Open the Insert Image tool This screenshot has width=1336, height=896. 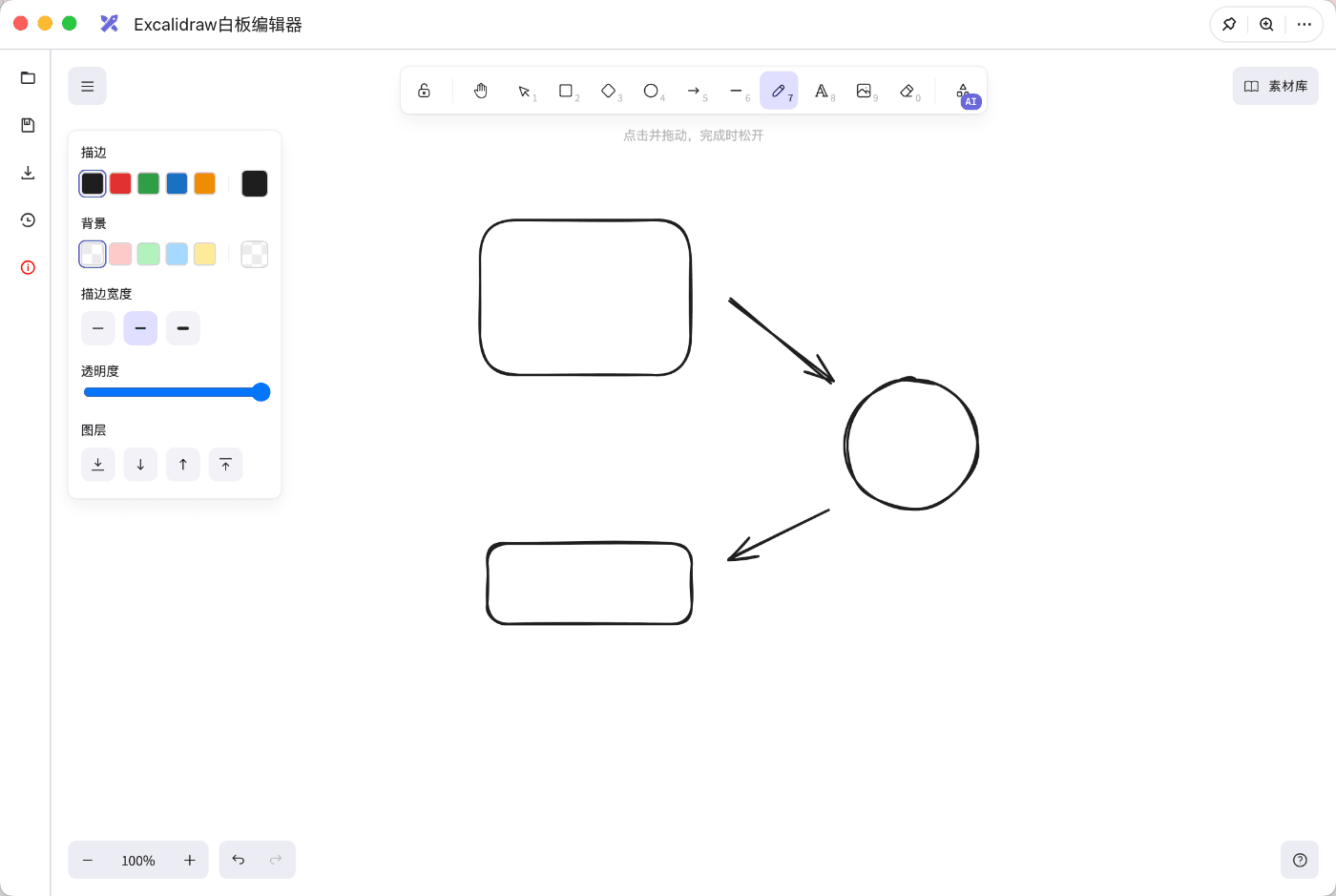coord(864,91)
